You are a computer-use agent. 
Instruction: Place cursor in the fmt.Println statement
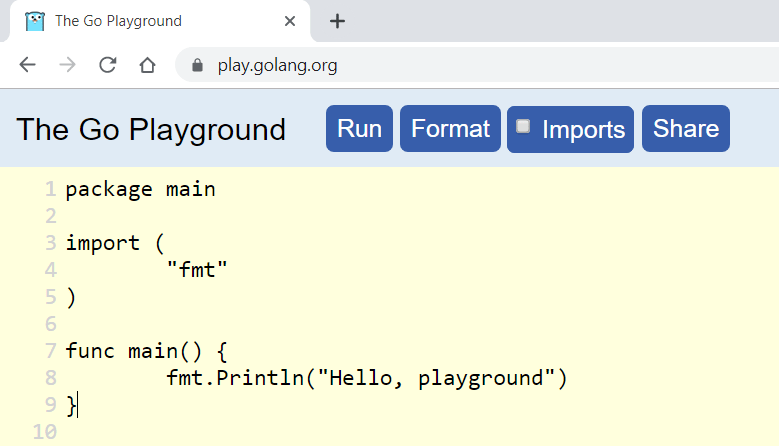click(x=366, y=378)
